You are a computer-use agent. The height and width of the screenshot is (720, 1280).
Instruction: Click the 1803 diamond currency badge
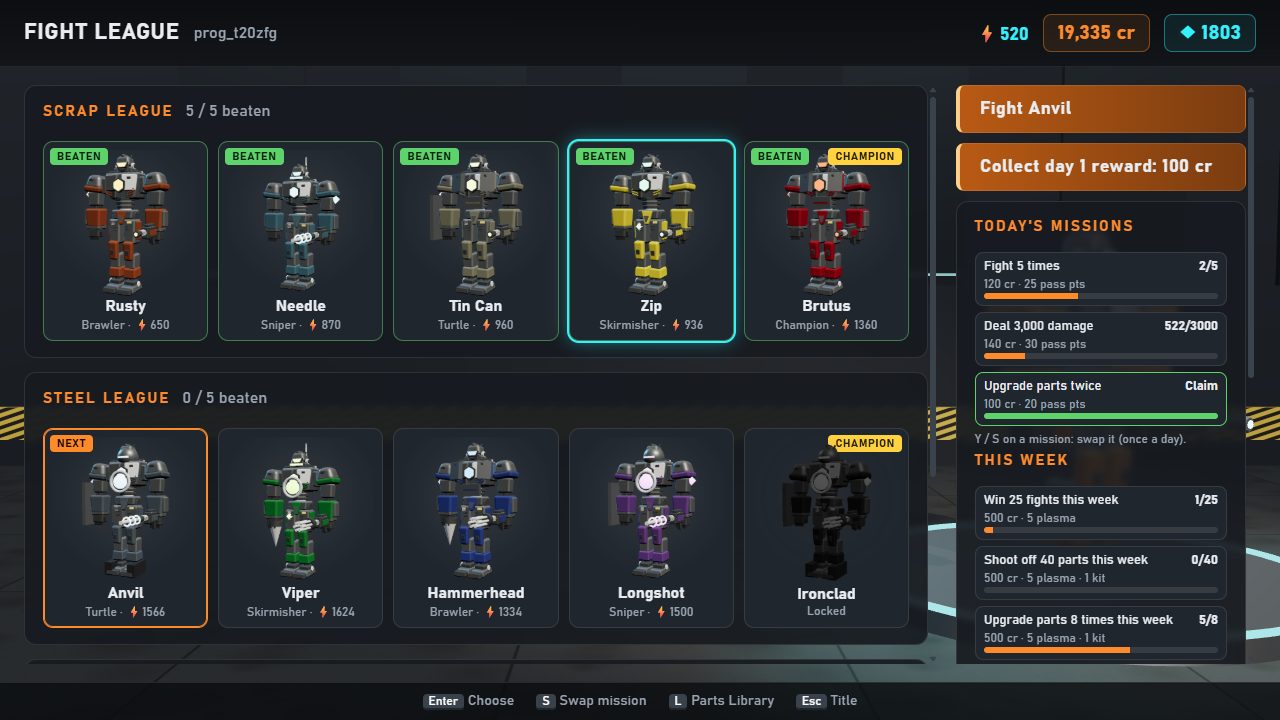1210,32
